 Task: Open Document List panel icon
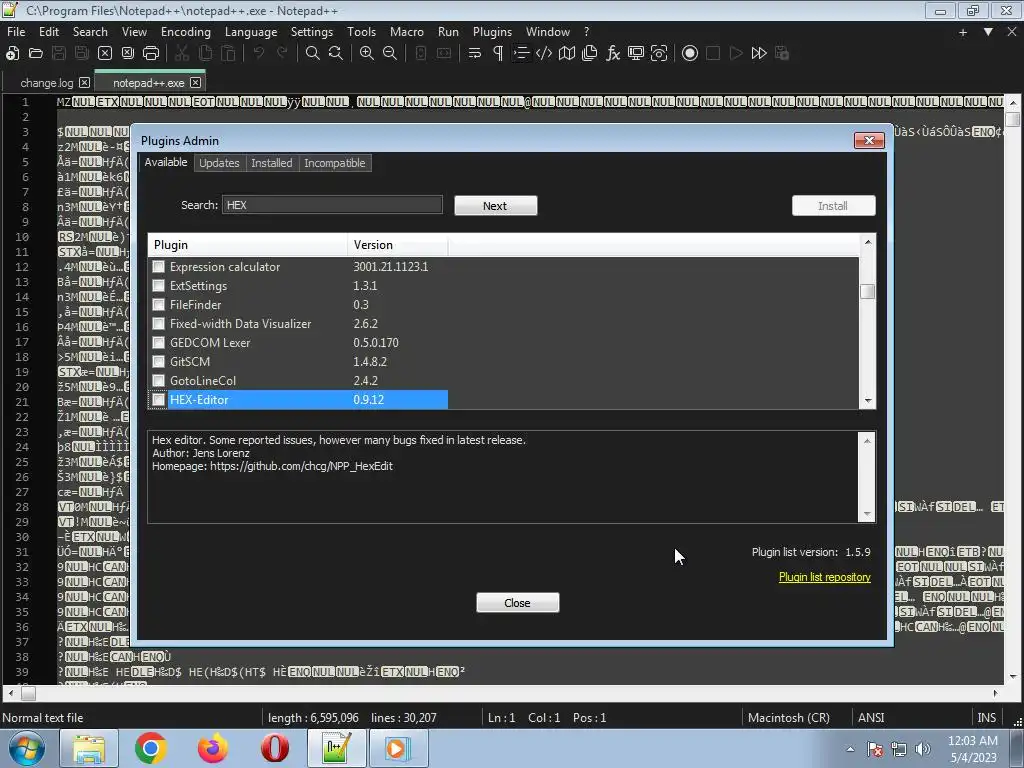tap(590, 54)
